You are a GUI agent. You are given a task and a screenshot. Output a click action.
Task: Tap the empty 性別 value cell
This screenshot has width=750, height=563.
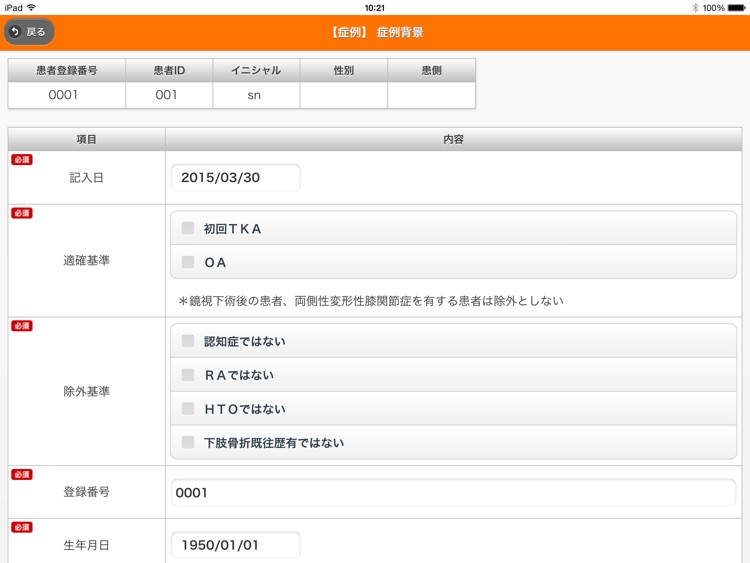point(344,95)
